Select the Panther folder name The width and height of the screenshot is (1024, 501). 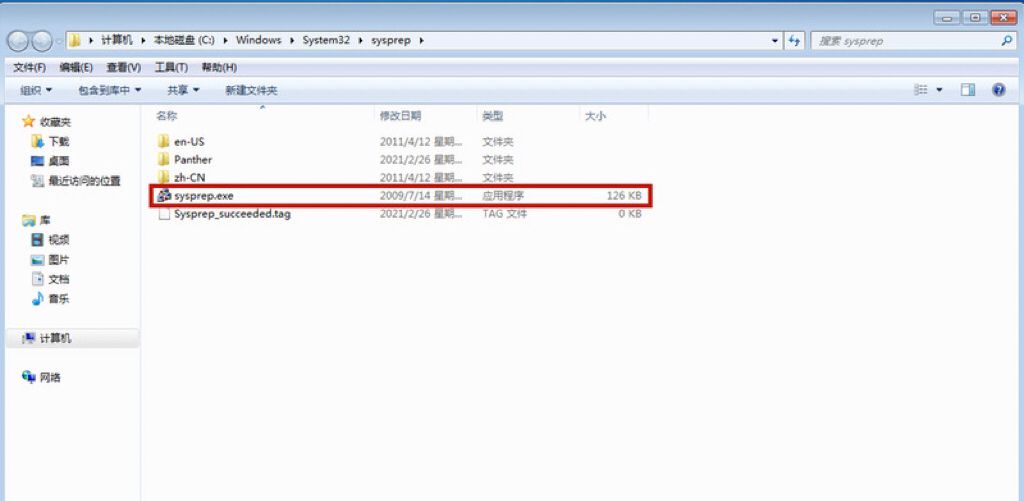coord(193,159)
